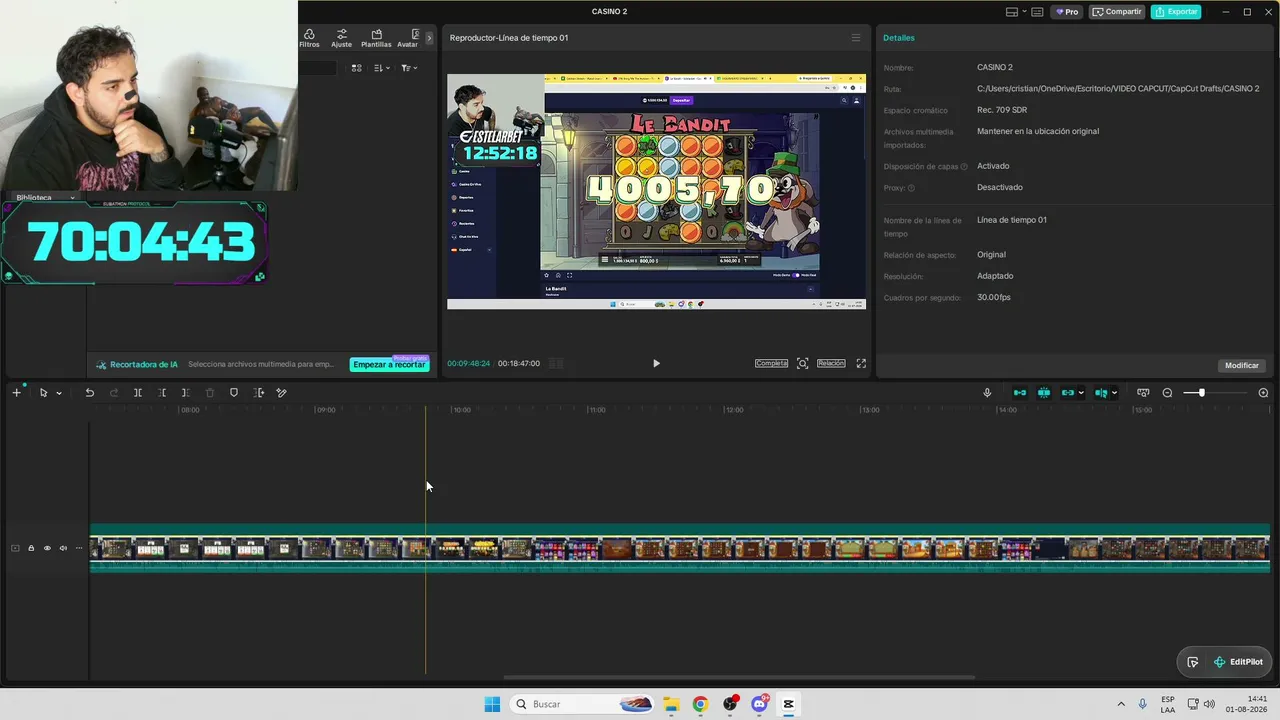The width and height of the screenshot is (1280, 720).
Task: Click the trash delete icon in timeline toolbar
Action: point(210,393)
